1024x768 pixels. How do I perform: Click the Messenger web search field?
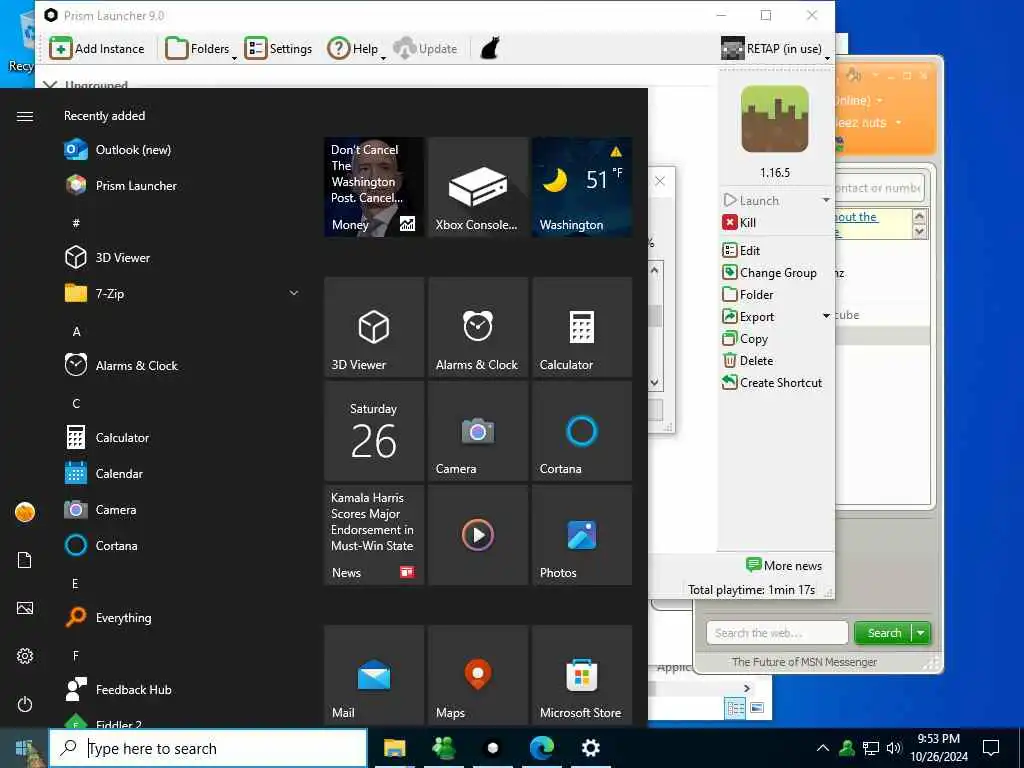(x=776, y=633)
